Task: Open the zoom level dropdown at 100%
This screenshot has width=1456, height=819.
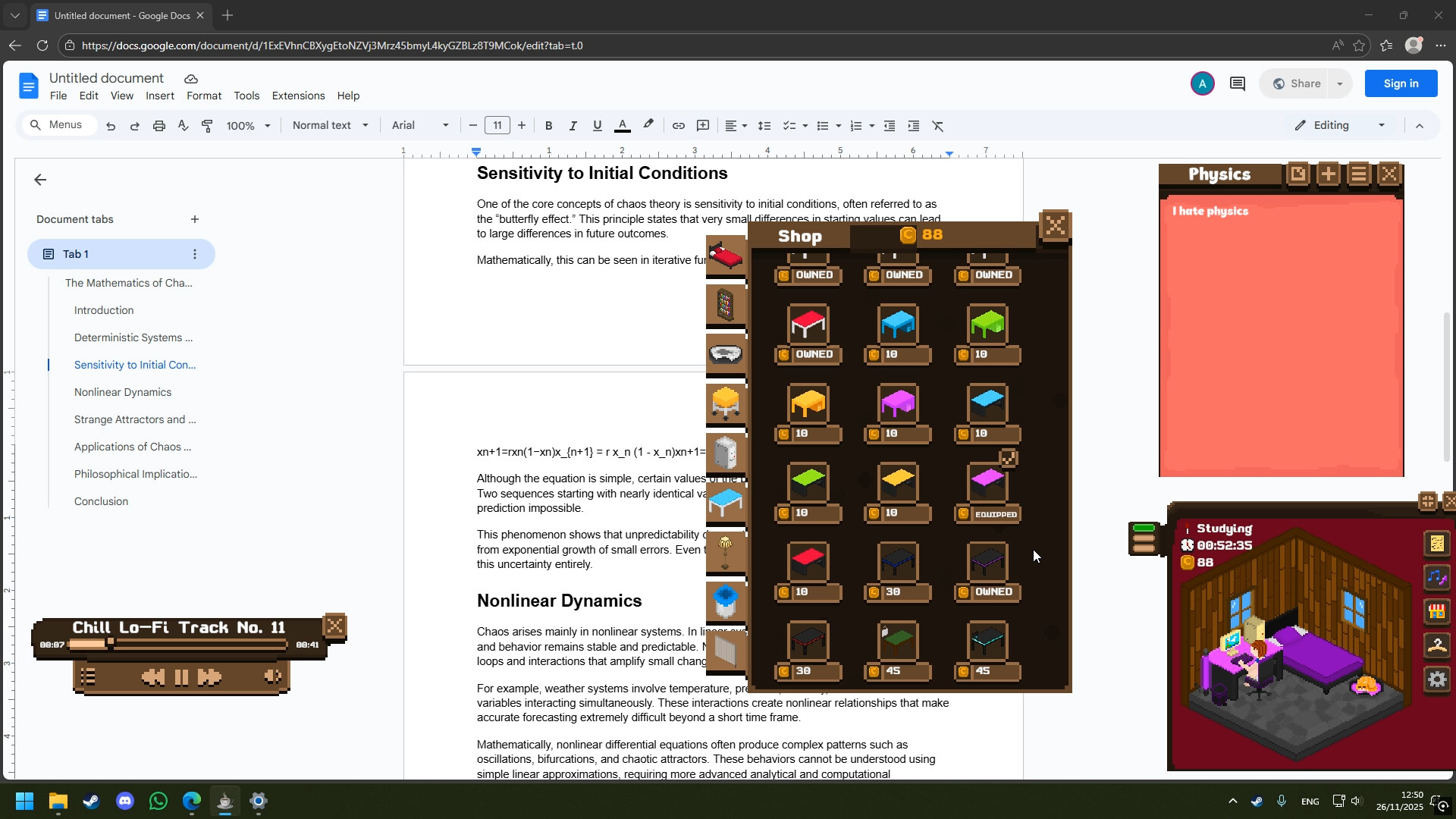Action: pyautogui.click(x=248, y=125)
